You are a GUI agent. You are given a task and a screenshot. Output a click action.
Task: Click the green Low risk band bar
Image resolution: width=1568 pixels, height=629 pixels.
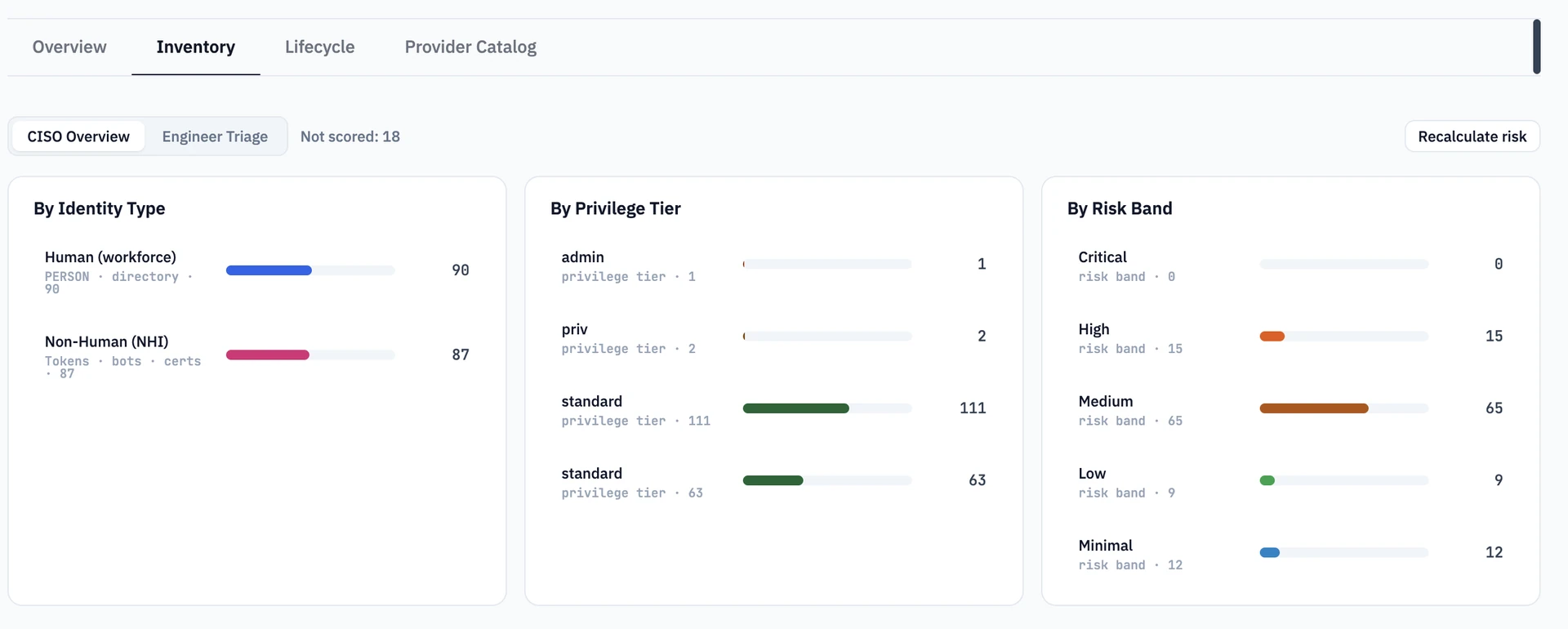point(1267,480)
